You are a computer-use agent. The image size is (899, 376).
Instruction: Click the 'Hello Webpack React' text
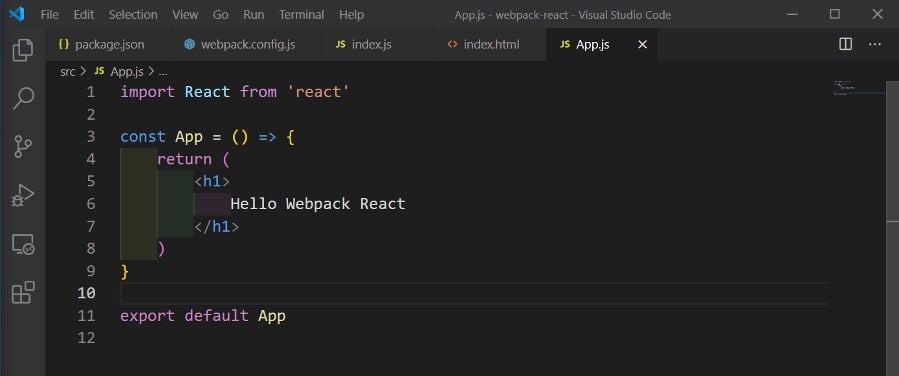point(318,203)
